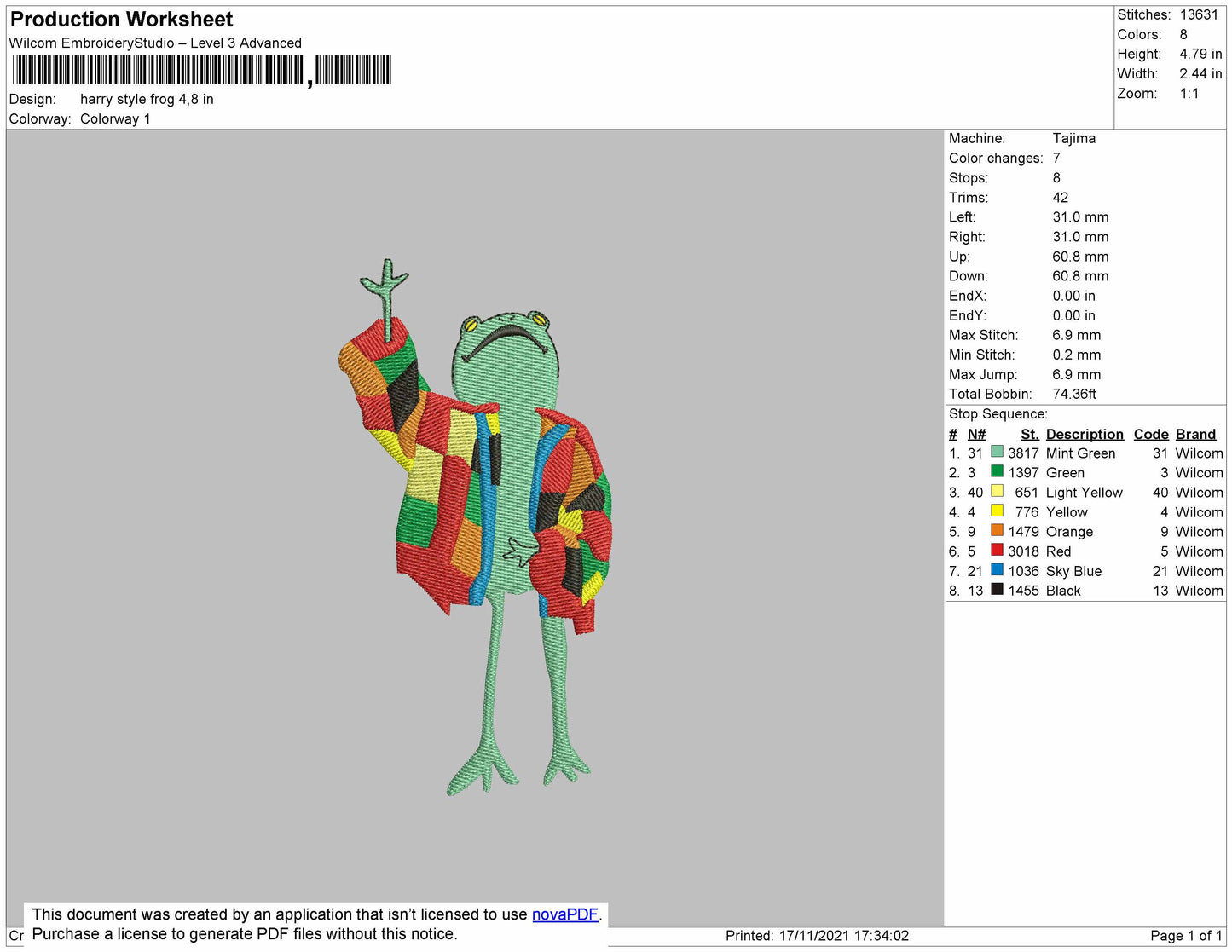The width and height of the screenshot is (1232, 952).
Task: Click the Orange thread color swatch
Action: click(997, 530)
